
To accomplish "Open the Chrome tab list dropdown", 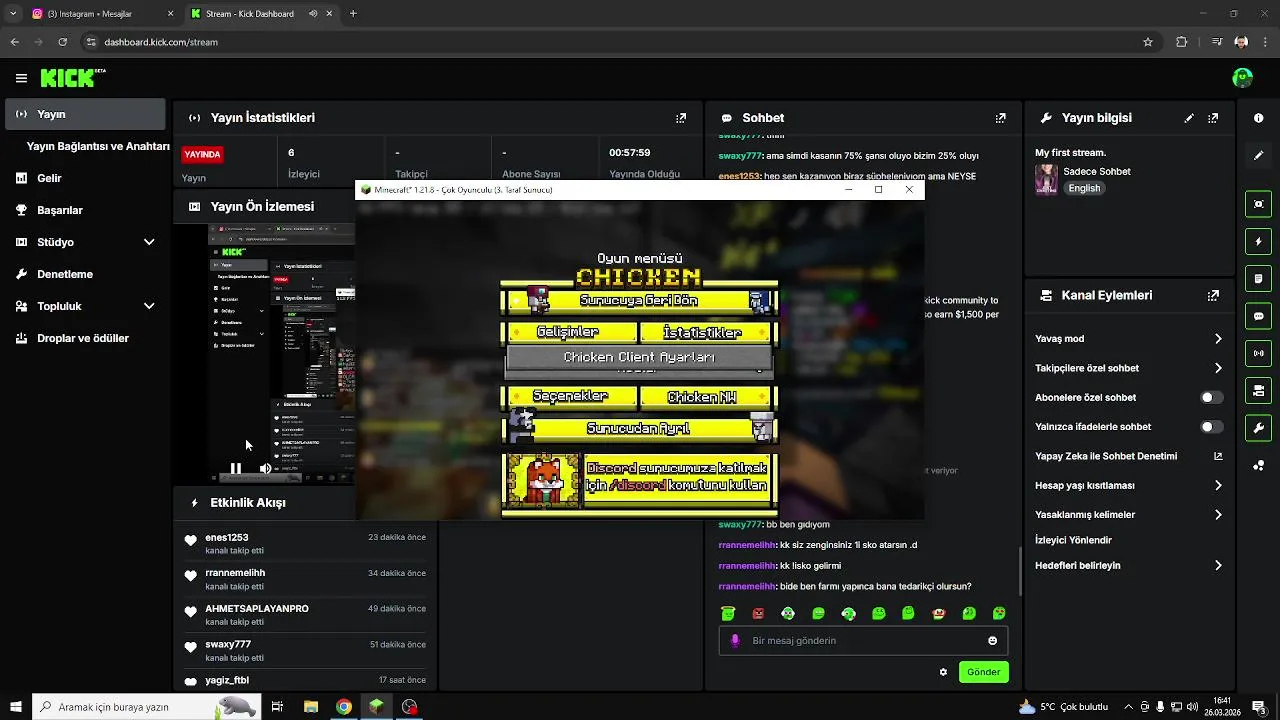I will coord(13,14).
